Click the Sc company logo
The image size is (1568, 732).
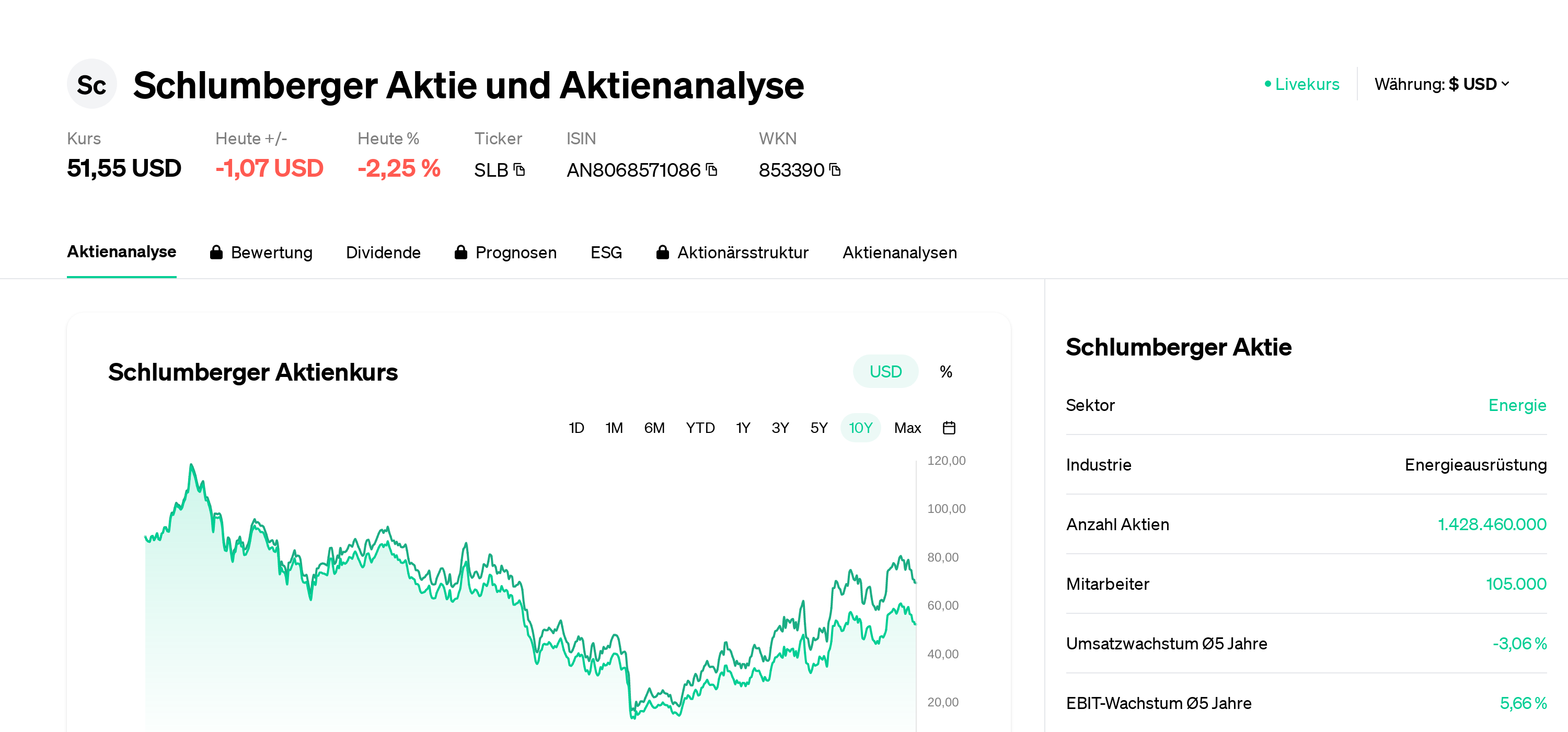coord(91,84)
